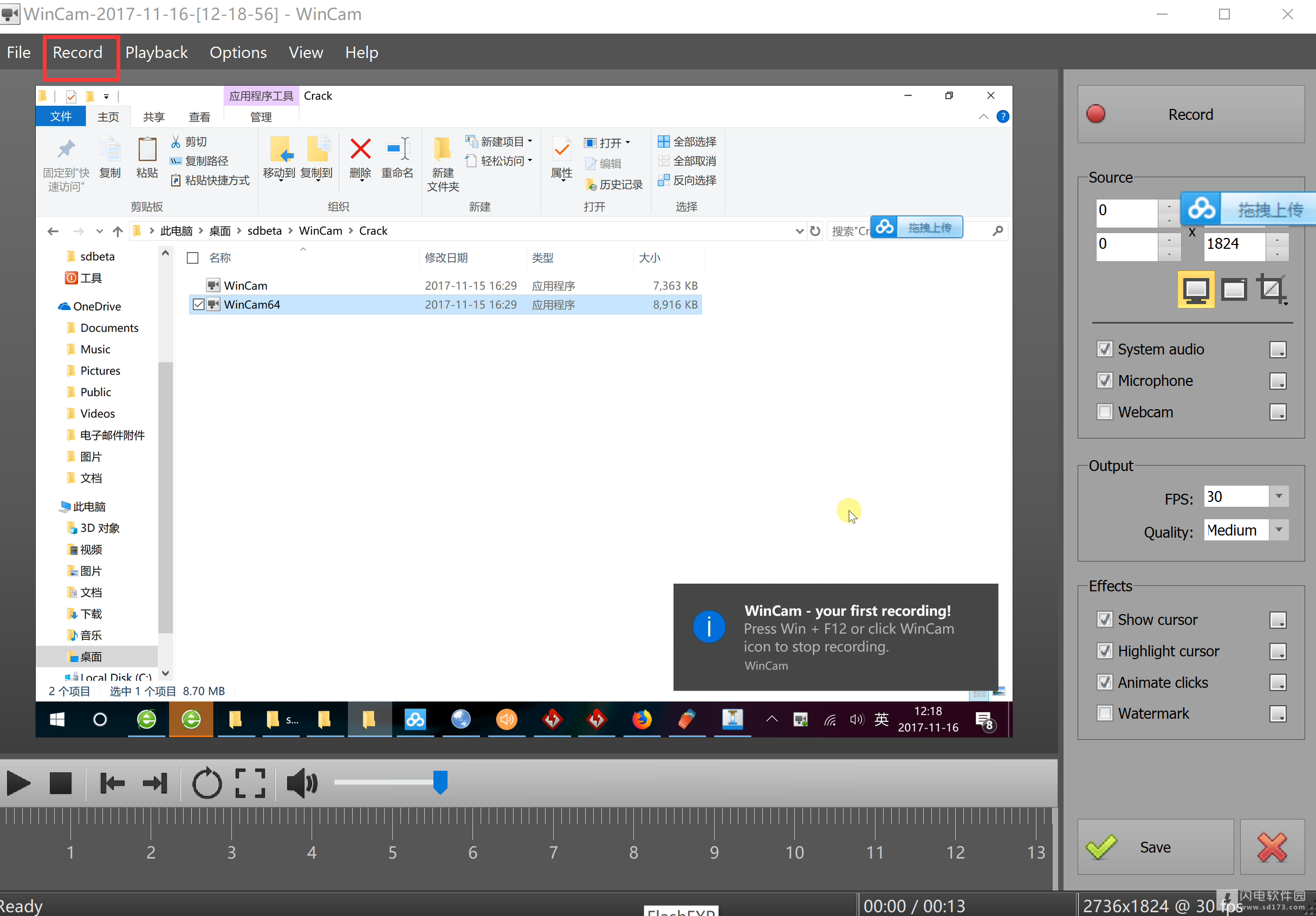The width and height of the screenshot is (1316, 916).
Task: Click the Explorer back arrow
Action: click(x=53, y=231)
